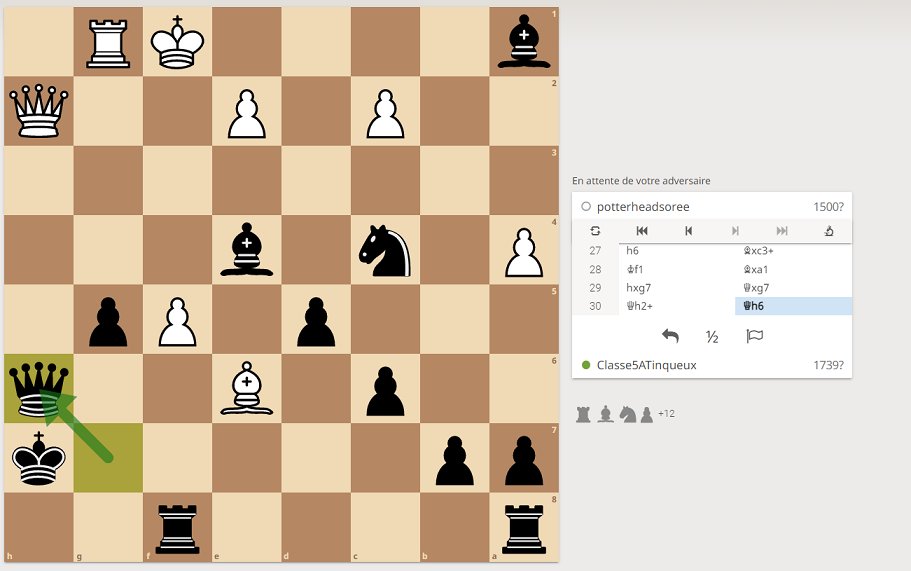
Task: Resign using the flag icon
Action: tap(754, 336)
